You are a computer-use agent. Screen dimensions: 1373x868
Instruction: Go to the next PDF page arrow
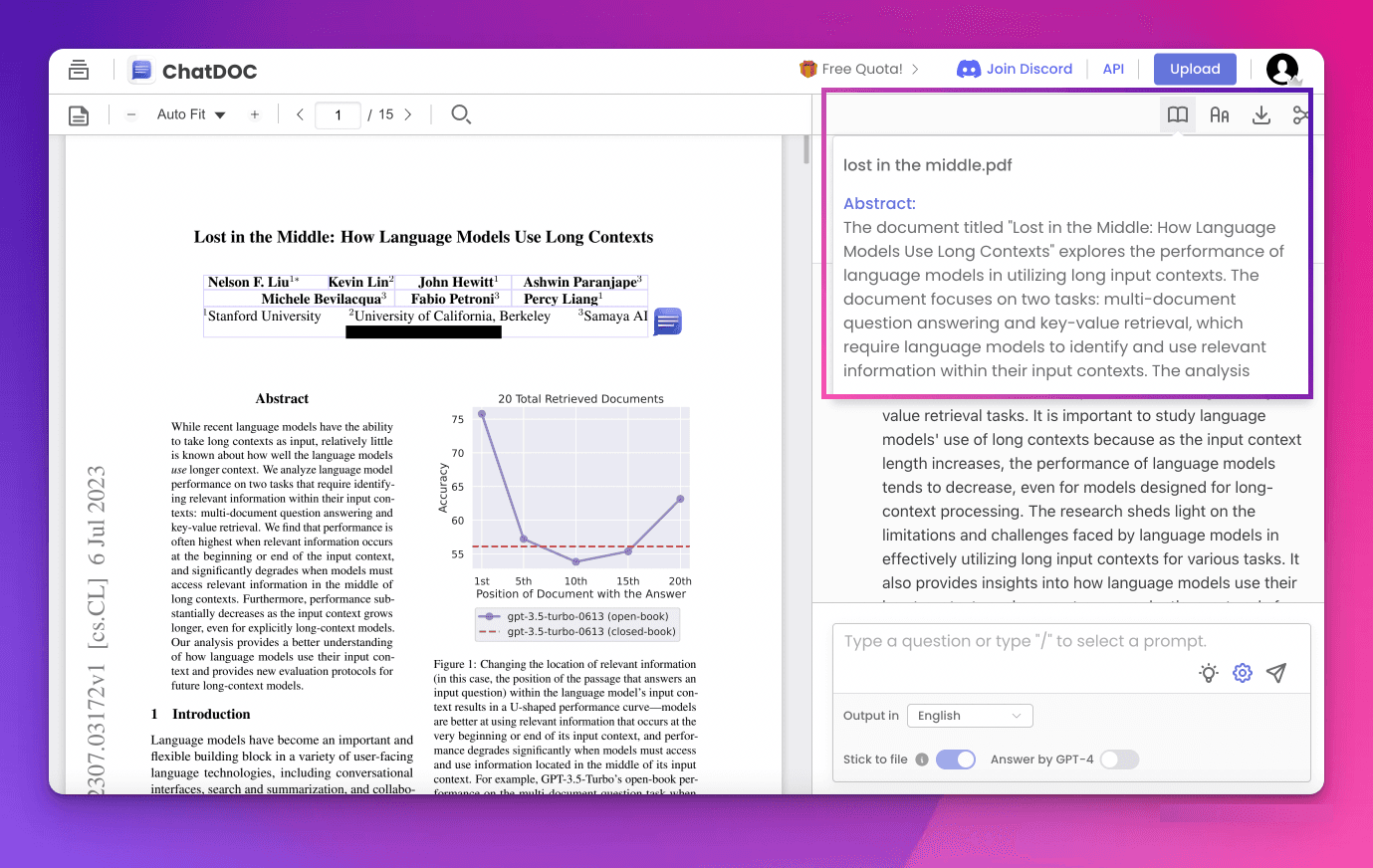408,114
